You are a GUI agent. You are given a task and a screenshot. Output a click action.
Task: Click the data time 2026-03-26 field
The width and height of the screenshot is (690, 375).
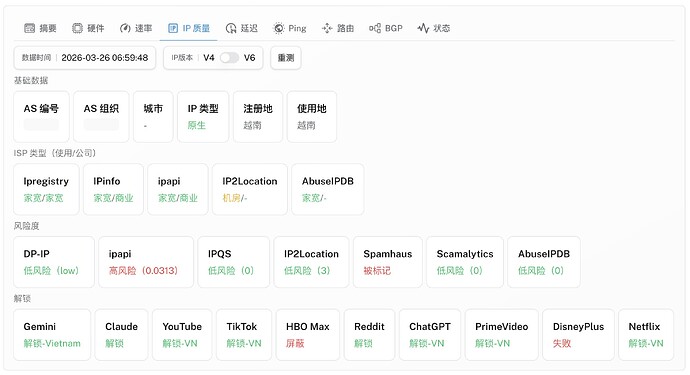[x=84, y=58]
